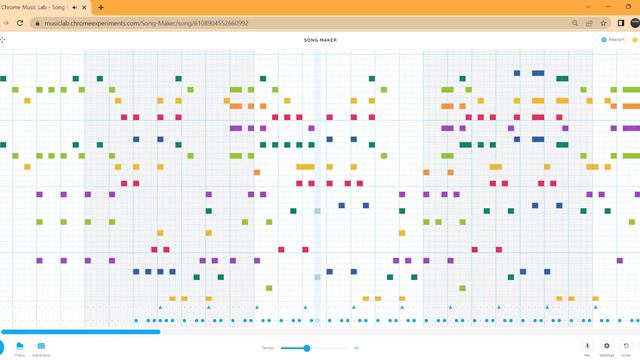The image size is (640, 360).
Task: Switch the melody instrument via Piano icon
Action: (20, 349)
